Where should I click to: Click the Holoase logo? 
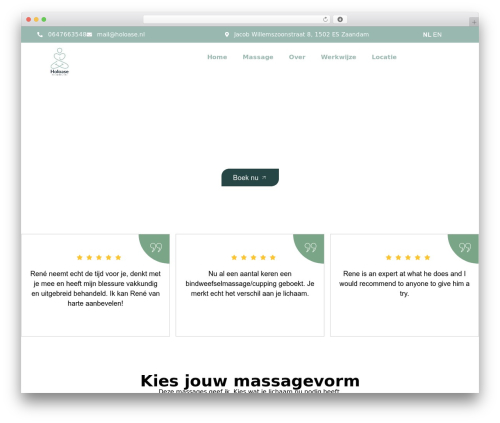[x=60, y=62]
